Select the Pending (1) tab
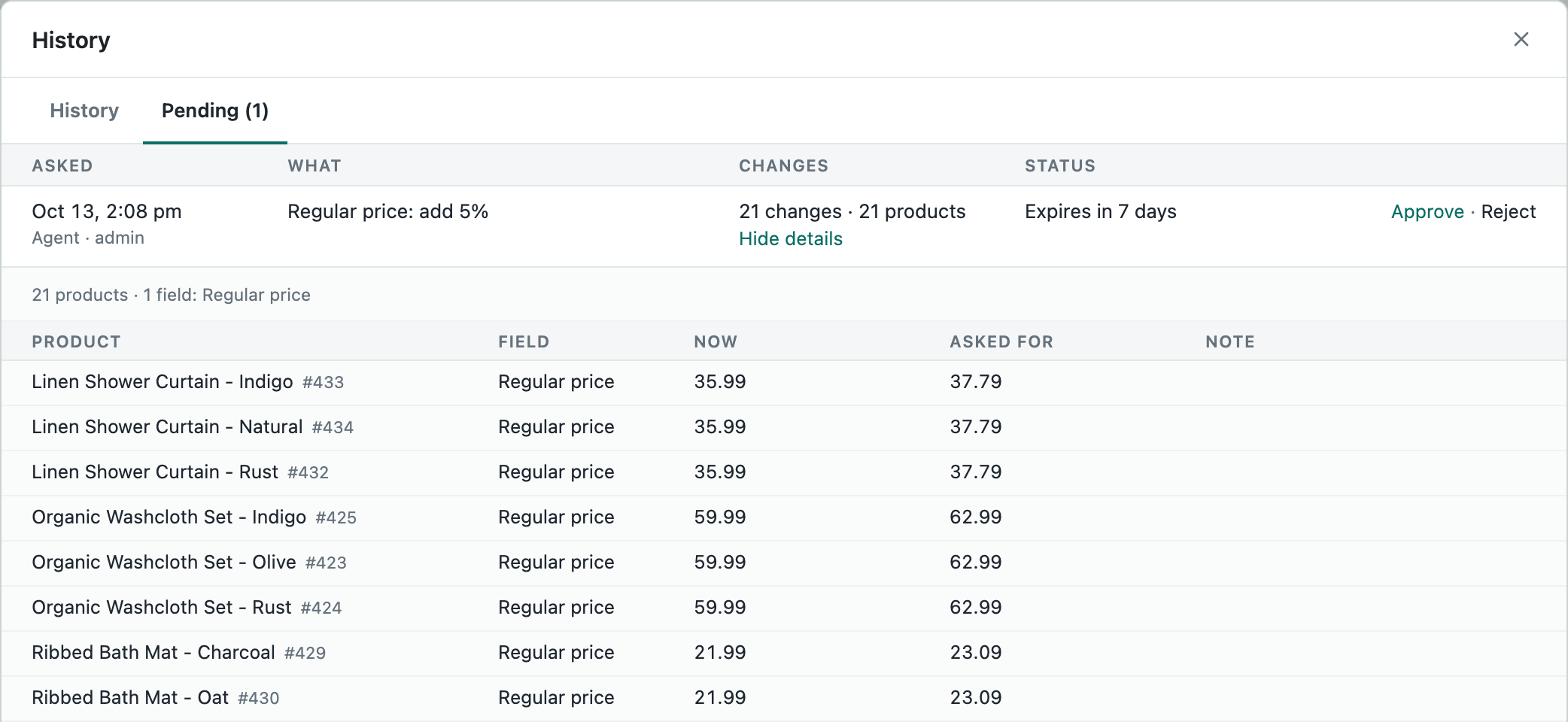 click(x=215, y=111)
